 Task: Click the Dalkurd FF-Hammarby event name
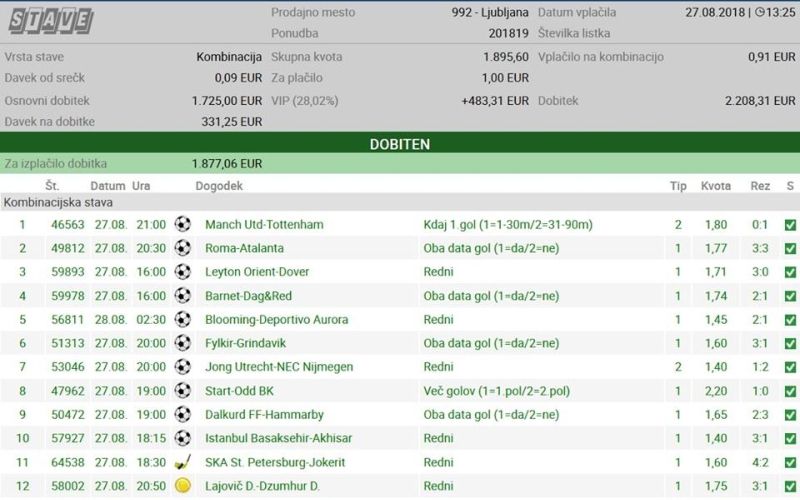(264, 414)
